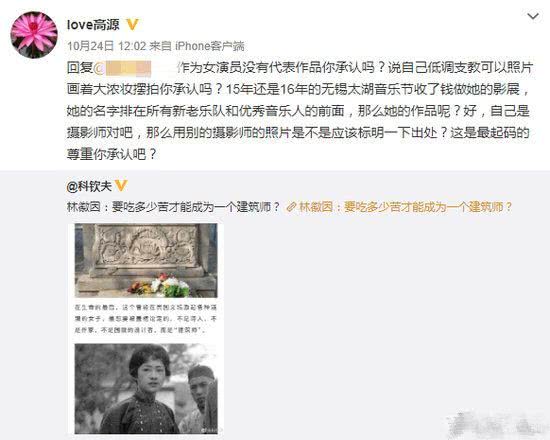Click the 回复 word starting the post
Image resolution: width=550 pixels, height=440 pixels.
[80, 68]
